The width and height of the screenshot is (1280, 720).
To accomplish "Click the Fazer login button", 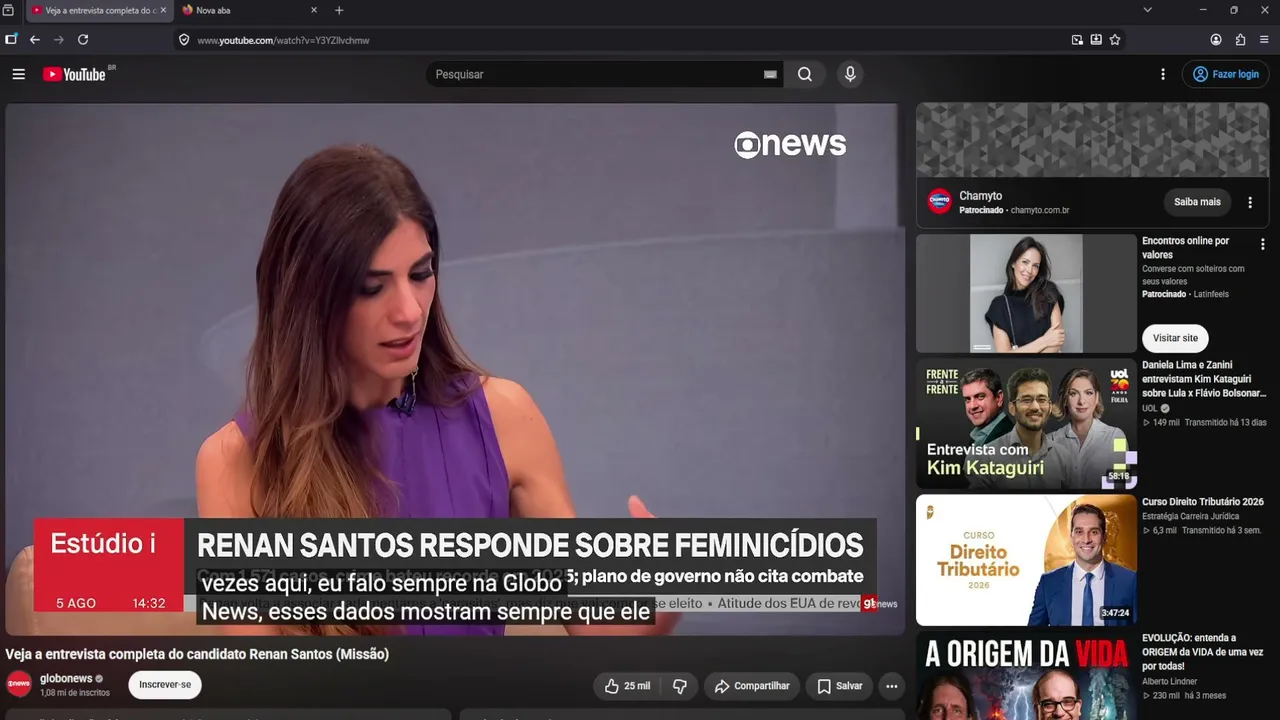I will coord(1227,74).
